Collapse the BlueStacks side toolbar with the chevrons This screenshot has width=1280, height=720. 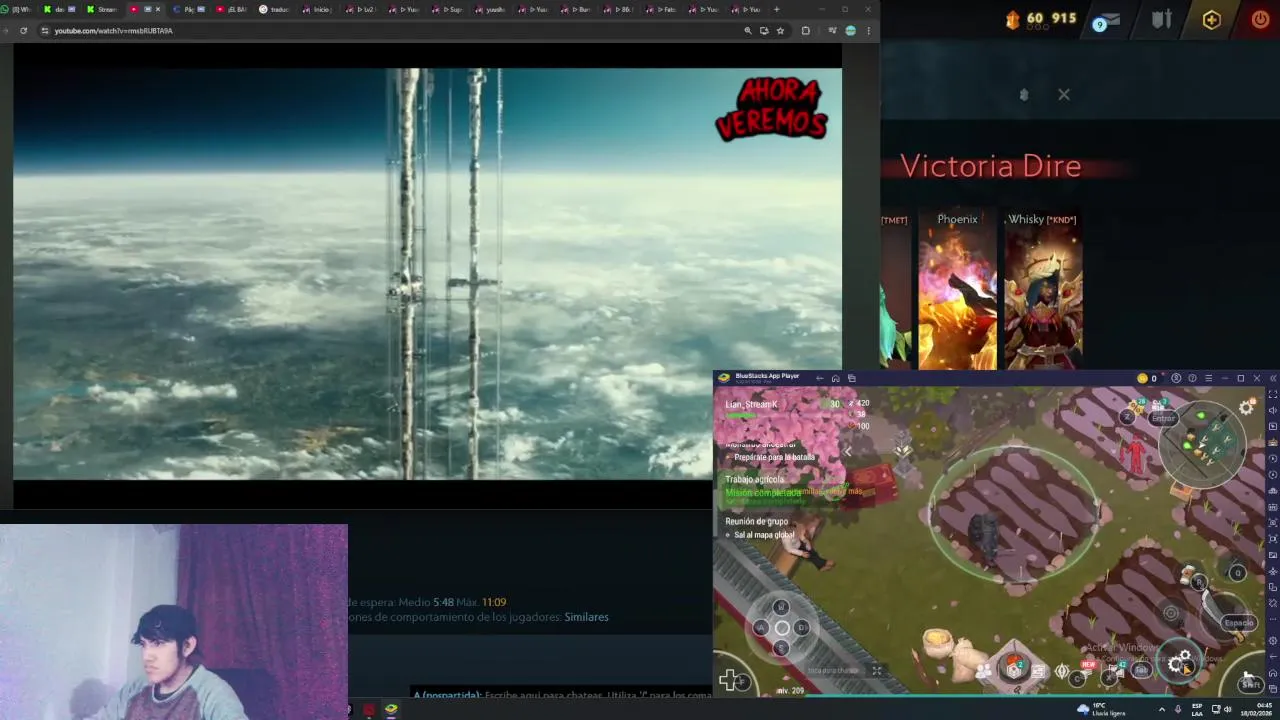[x=1272, y=378]
